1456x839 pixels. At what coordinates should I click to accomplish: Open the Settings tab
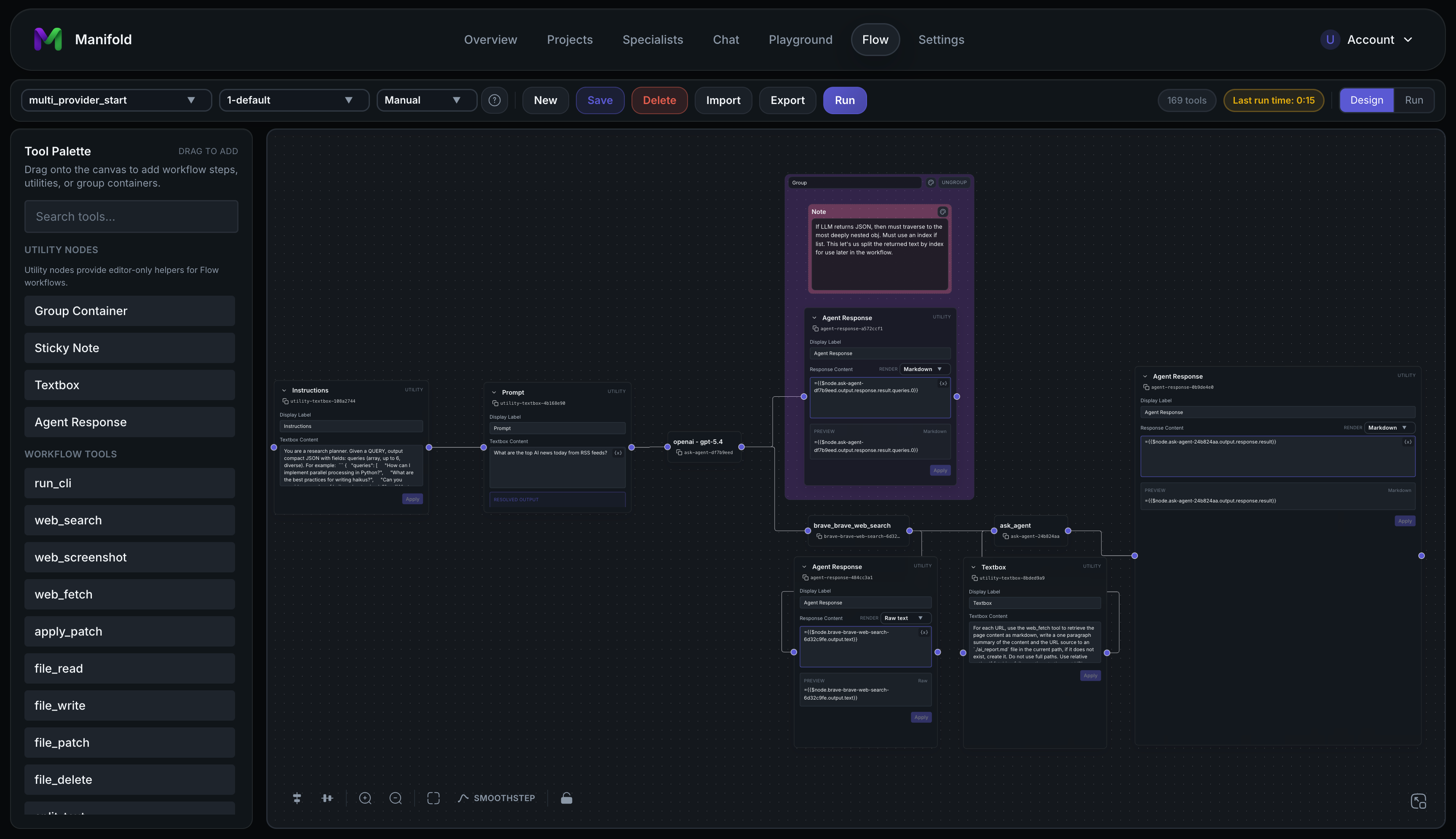(941, 40)
